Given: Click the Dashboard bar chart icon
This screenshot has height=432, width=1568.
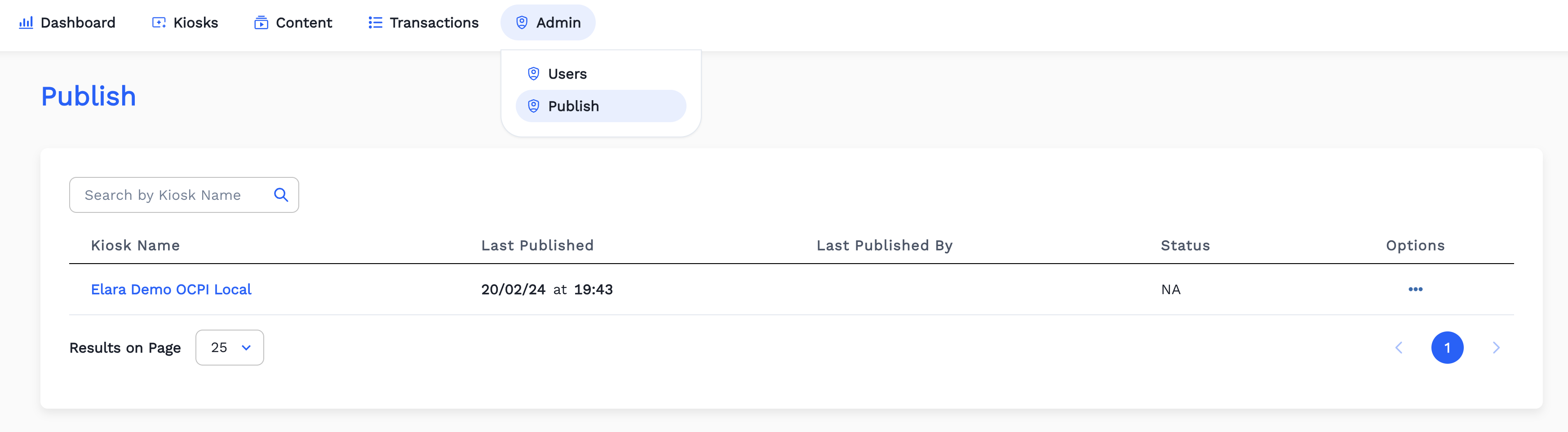Looking at the screenshot, I should coord(26,22).
